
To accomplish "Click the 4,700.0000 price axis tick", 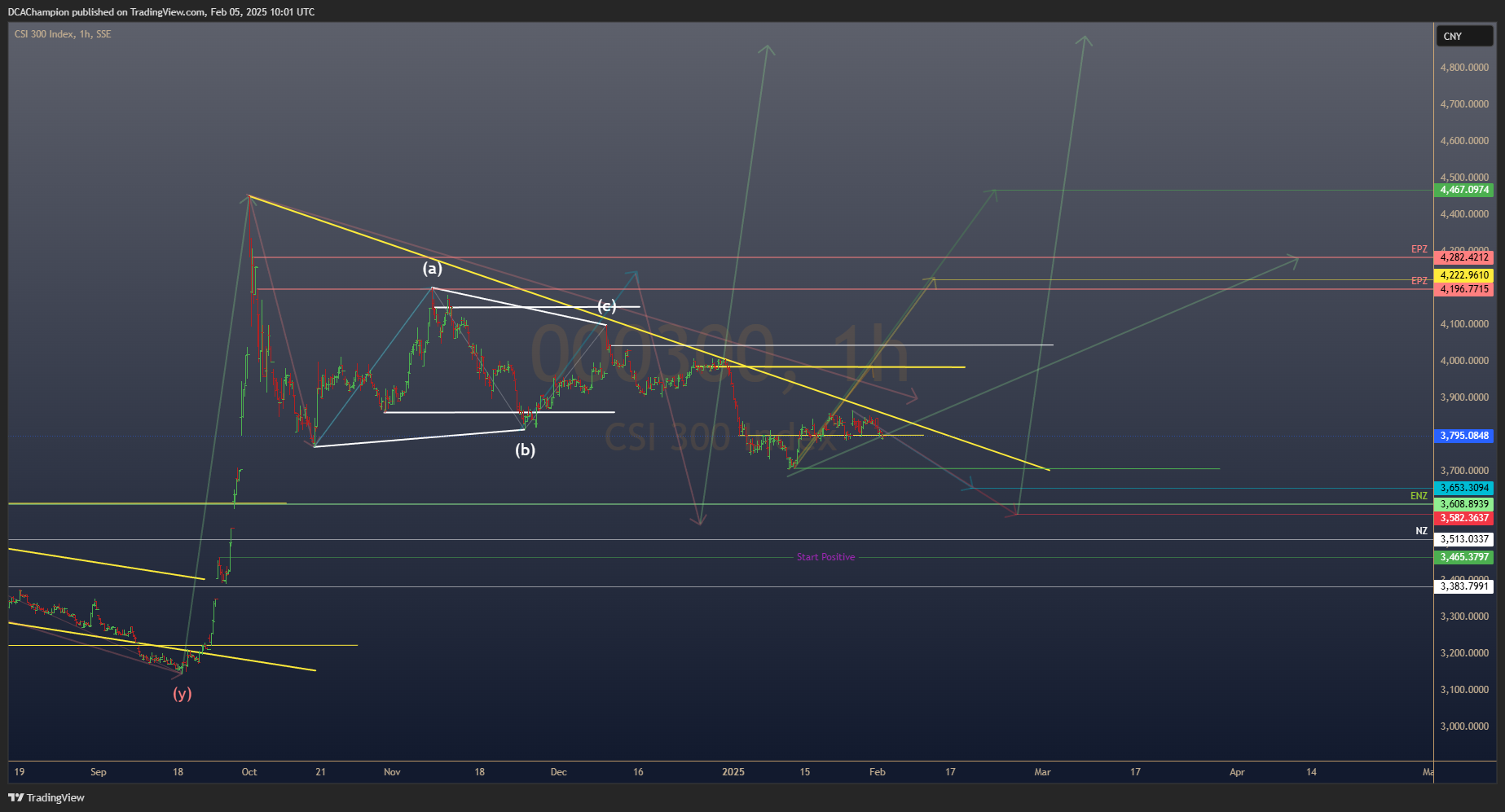I will coord(1464,104).
